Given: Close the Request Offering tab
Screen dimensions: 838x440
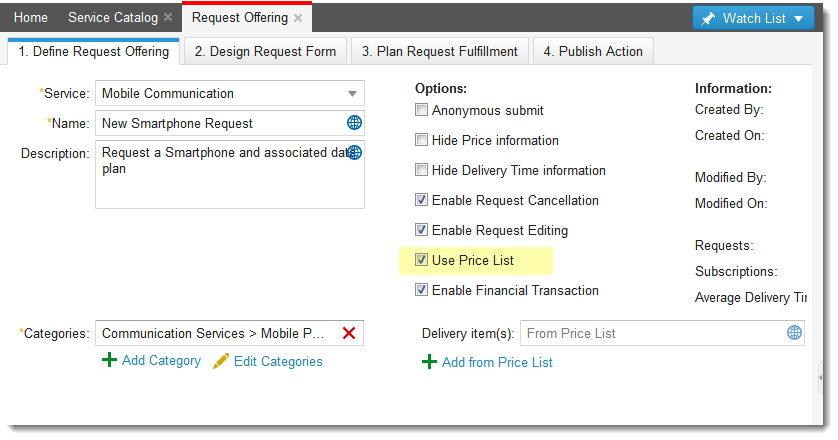Looking at the screenshot, I should 298,18.
